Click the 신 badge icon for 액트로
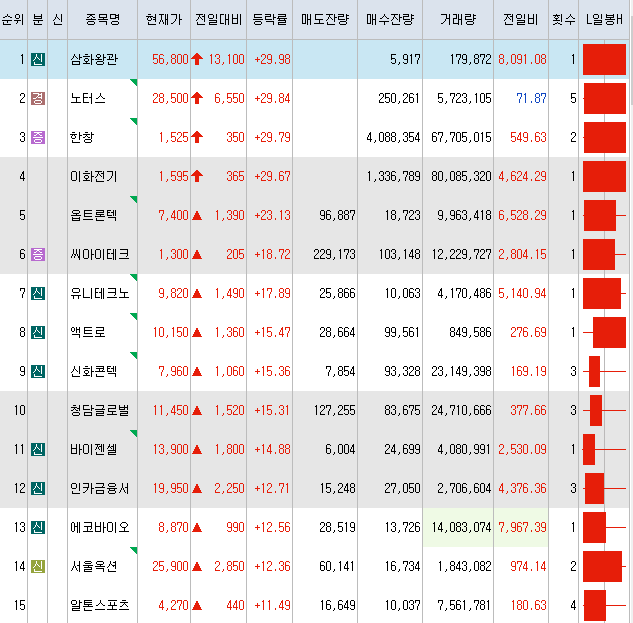Image resolution: width=633 pixels, height=623 pixels. (38, 333)
